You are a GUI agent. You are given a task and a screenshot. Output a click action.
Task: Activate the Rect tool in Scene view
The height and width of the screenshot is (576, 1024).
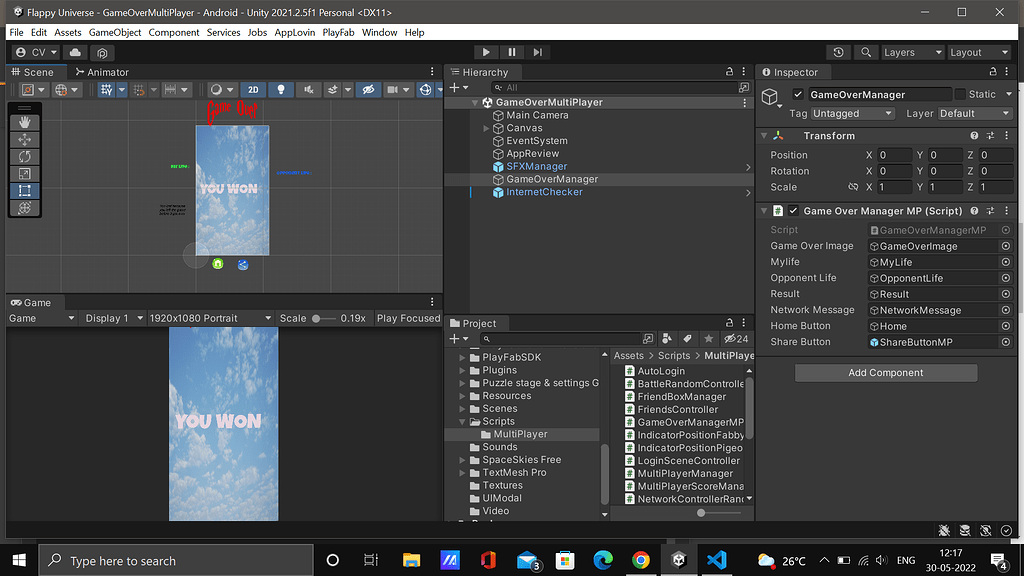(25, 190)
